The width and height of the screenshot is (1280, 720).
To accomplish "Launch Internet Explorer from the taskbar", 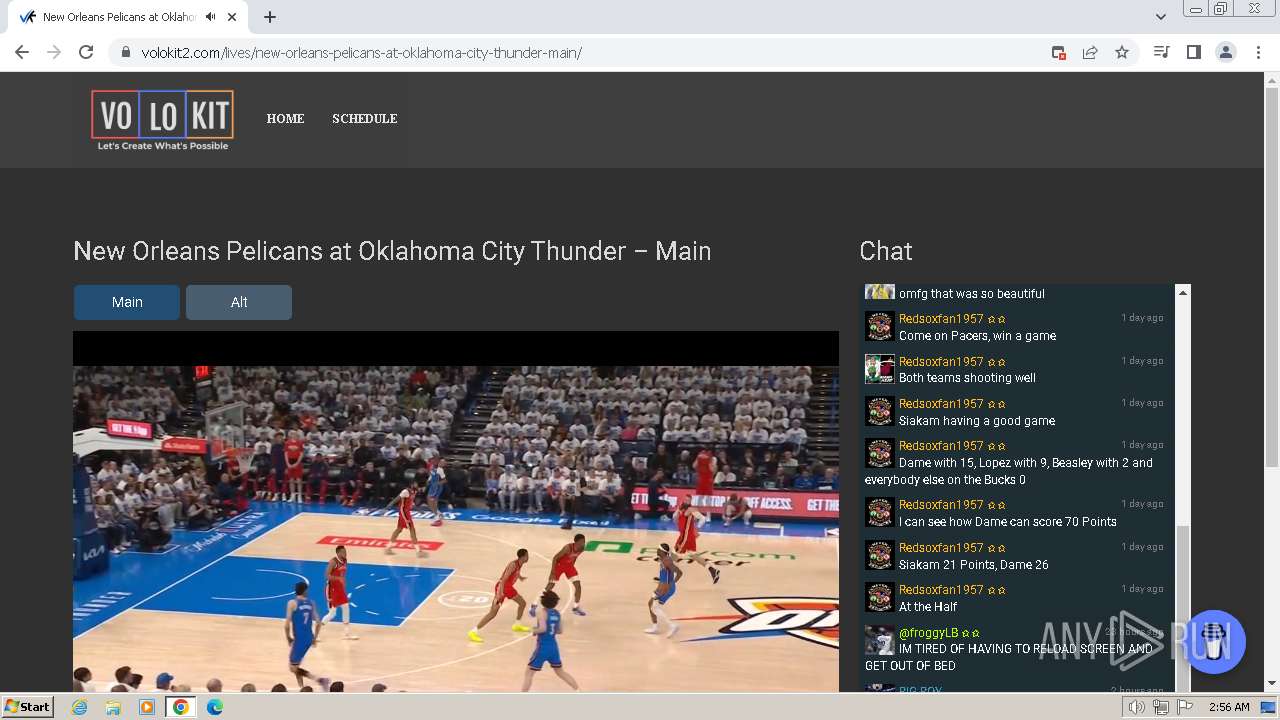I will tap(80, 707).
